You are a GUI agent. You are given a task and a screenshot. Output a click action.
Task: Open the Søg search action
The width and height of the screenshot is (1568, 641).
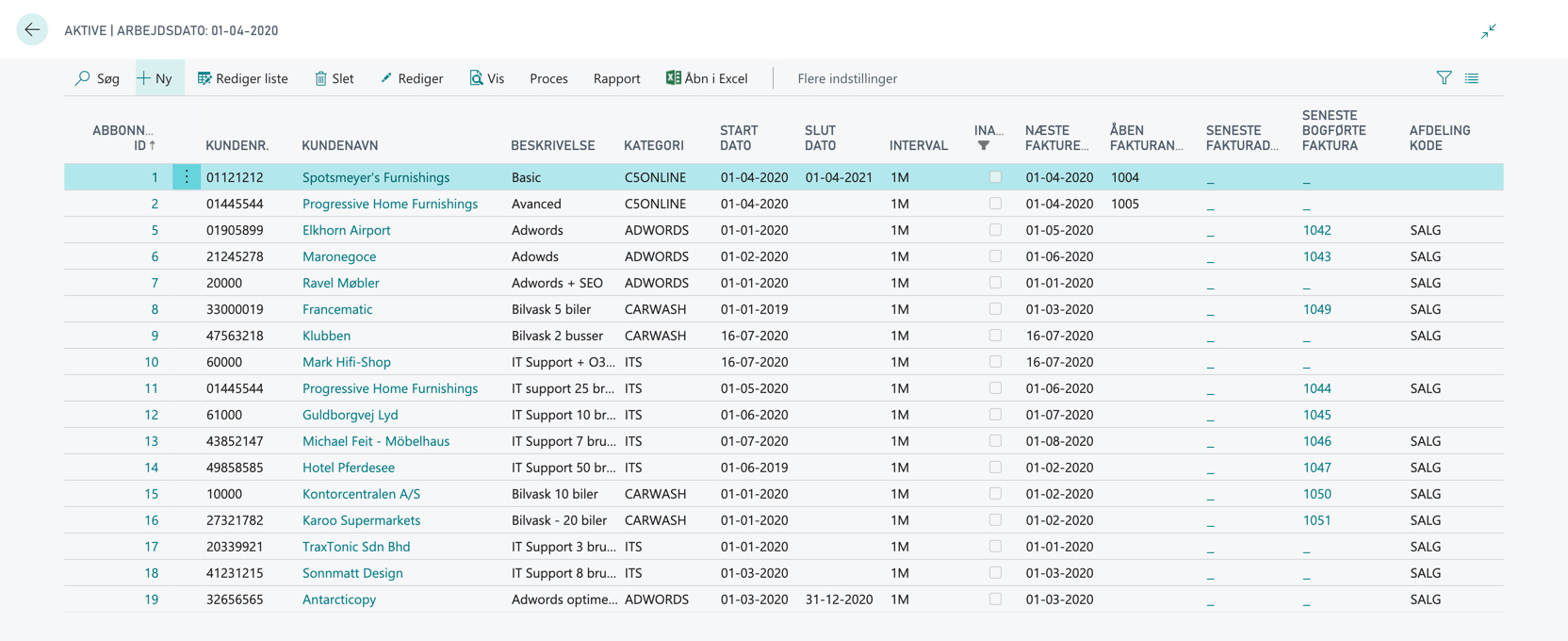click(x=97, y=78)
